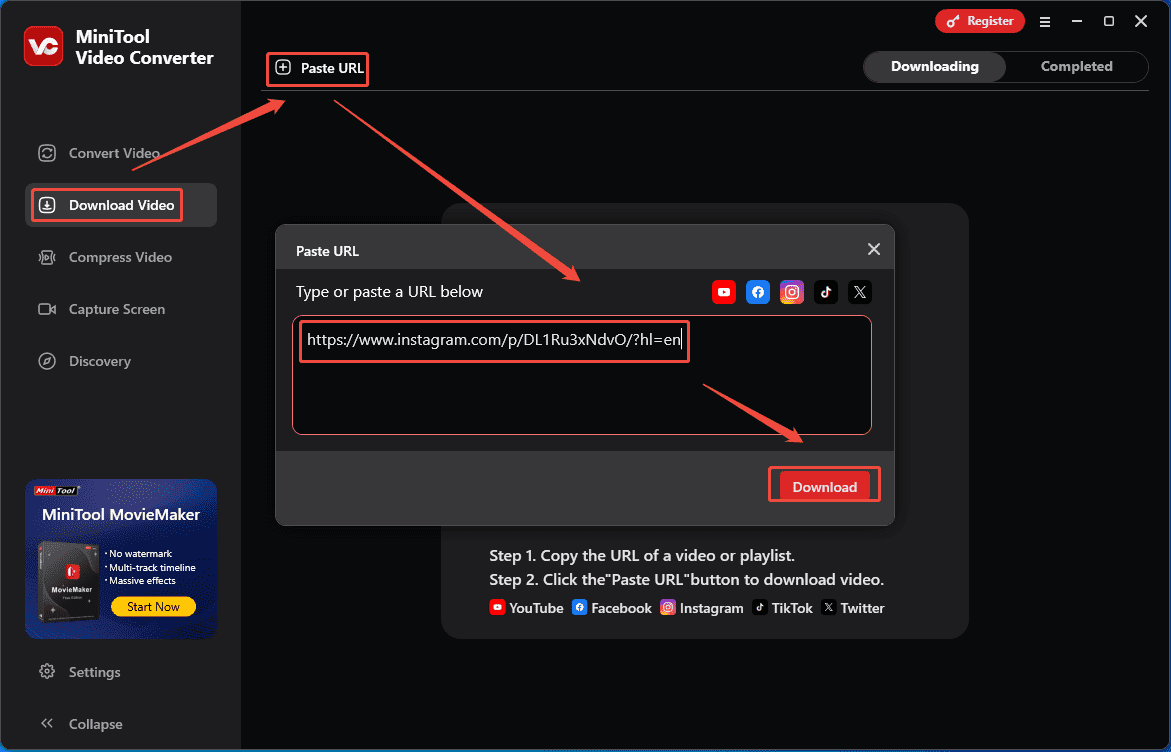This screenshot has height=752, width=1171.
Task: Click the TikTok icon in Paste URL dialog
Action: point(826,292)
